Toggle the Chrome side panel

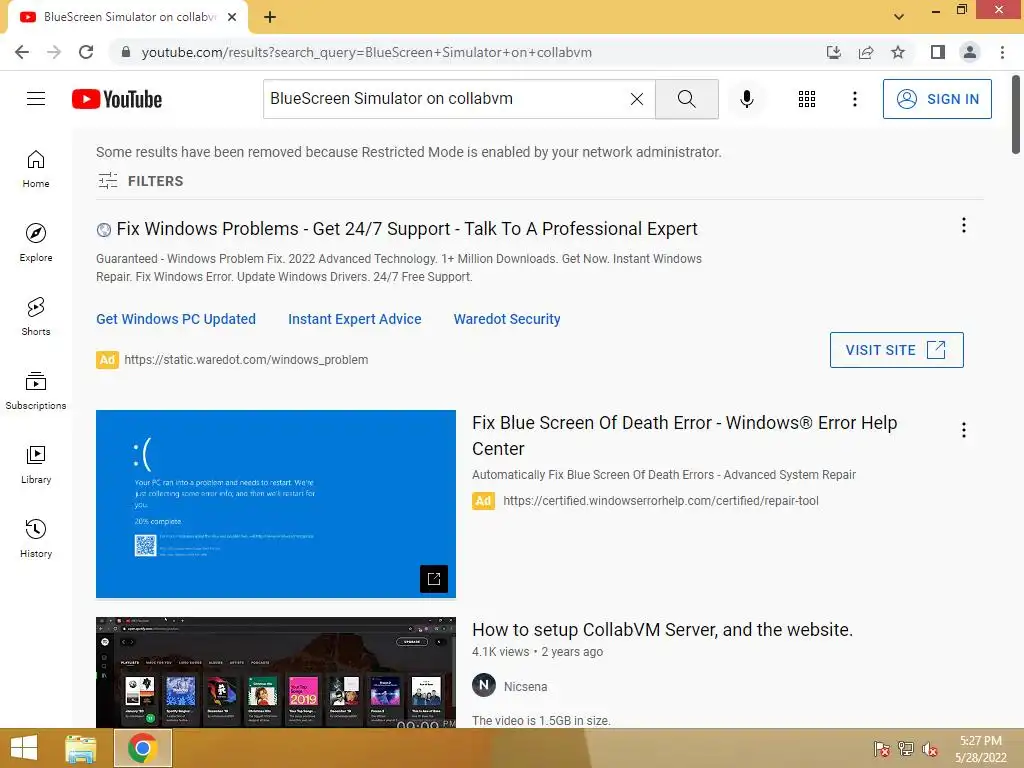(938, 52)
